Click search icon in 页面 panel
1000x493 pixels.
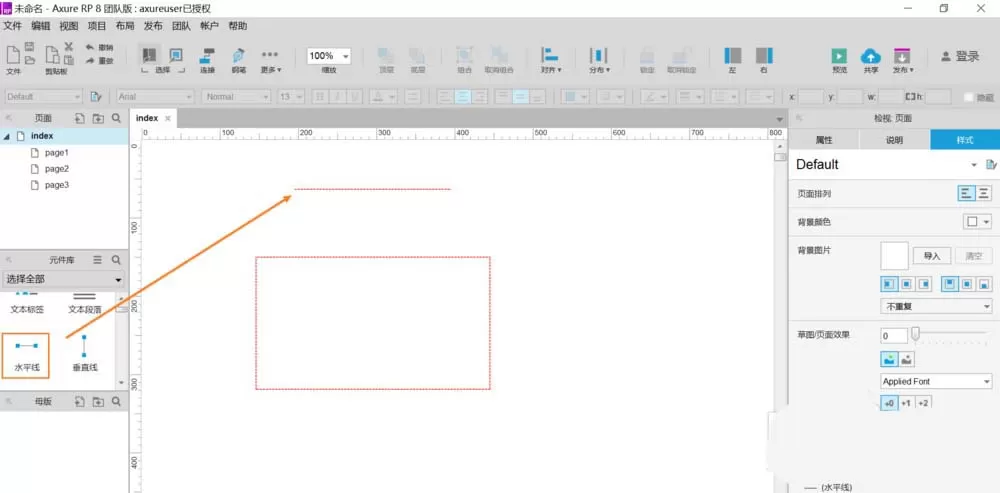point(116,118)
